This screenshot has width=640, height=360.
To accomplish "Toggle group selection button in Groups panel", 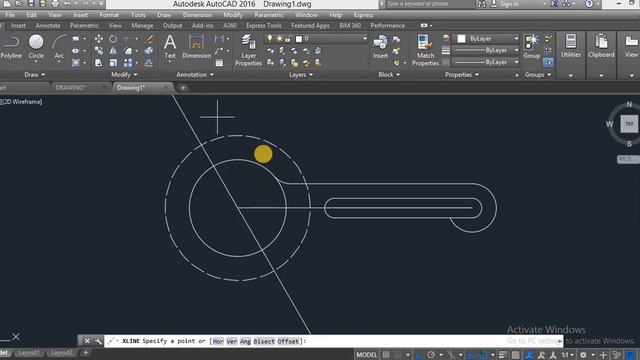I will pos(548,62).
